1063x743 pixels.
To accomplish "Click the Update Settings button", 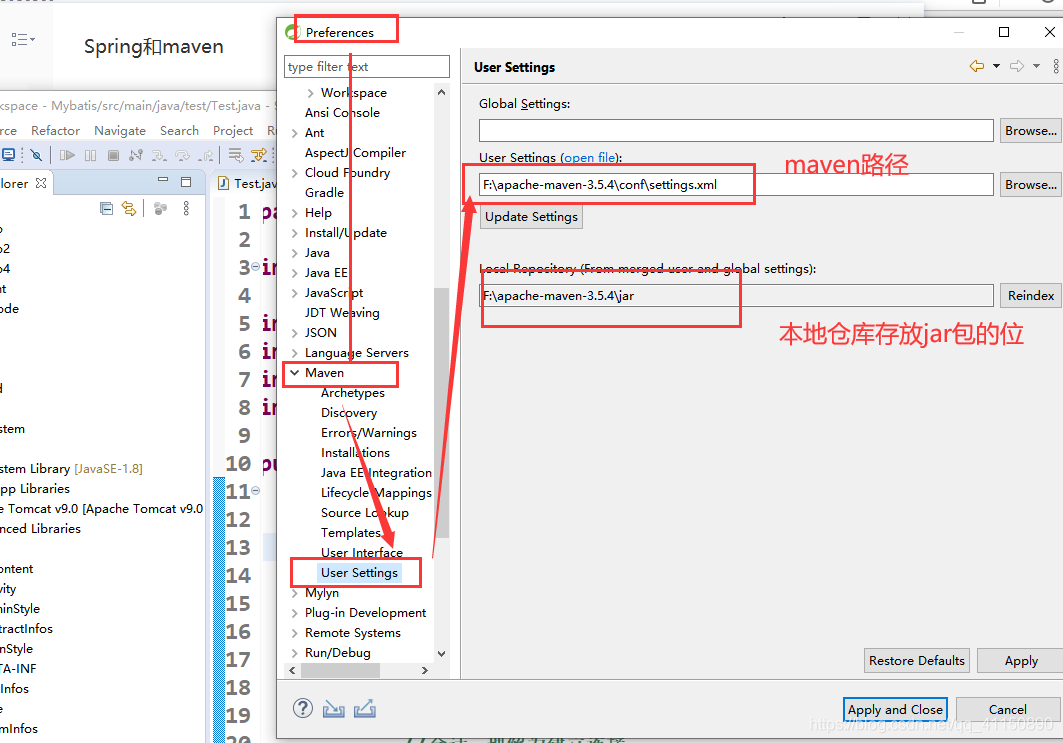I will coord(532,217).
